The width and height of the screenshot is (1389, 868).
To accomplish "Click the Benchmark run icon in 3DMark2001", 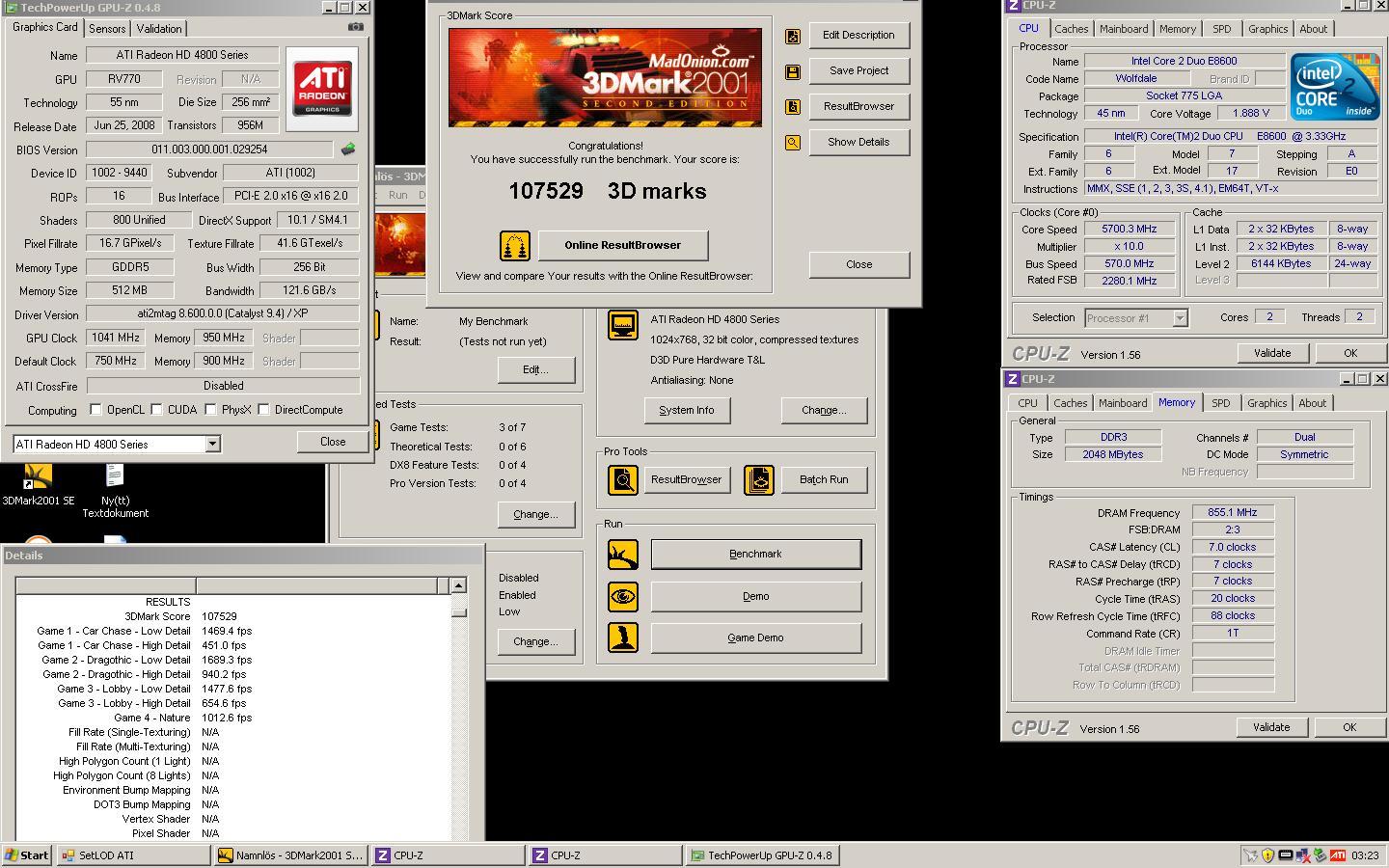I will tap(623, 555).
